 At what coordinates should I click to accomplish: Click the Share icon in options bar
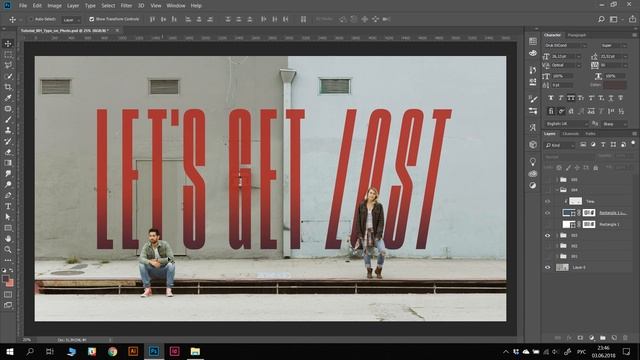coord(632,19)
